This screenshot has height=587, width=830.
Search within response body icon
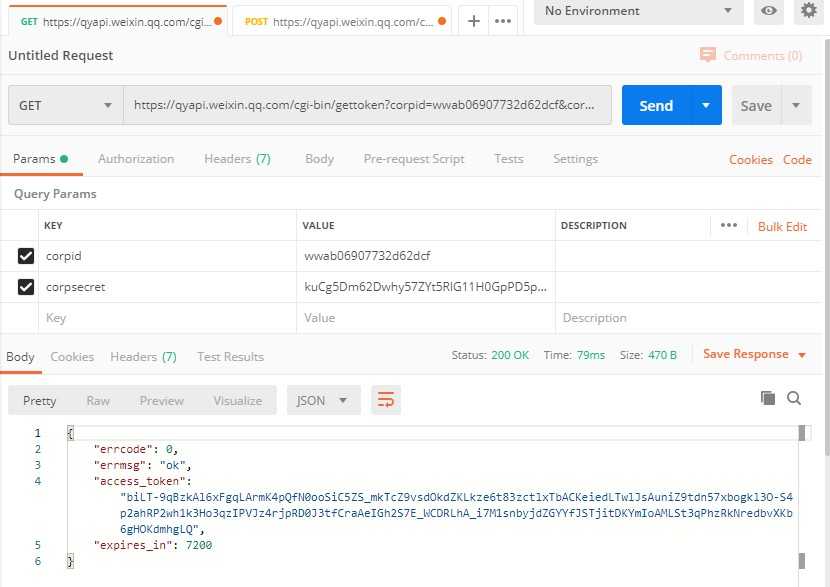793,398
